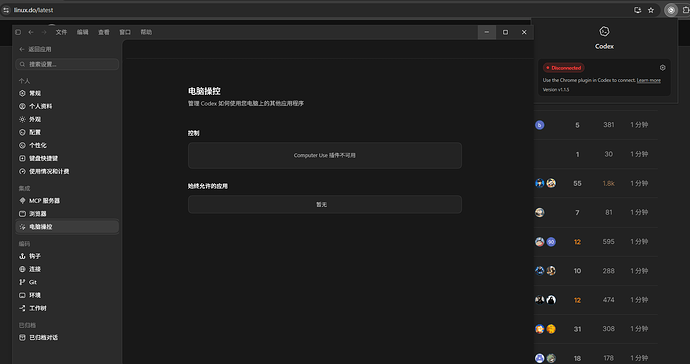Click the red Disconnected status badge
Screen dimensions: 690x364
564,68
